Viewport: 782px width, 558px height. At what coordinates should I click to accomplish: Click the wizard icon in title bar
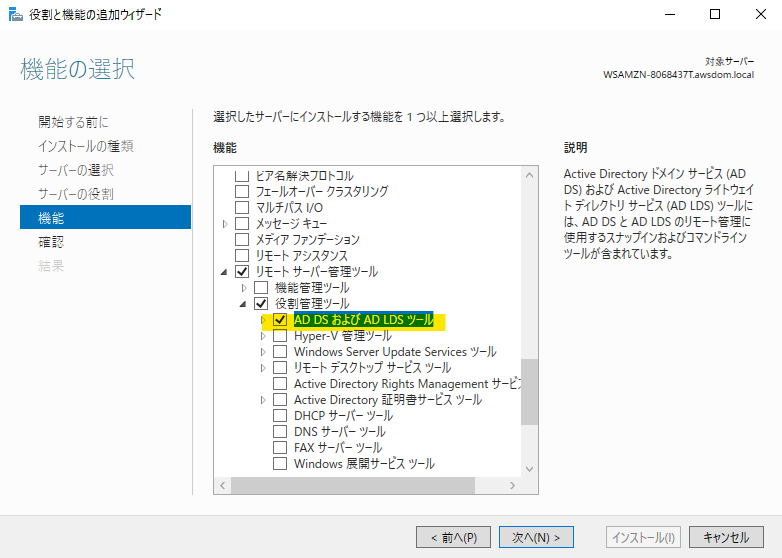pos(15,14)
